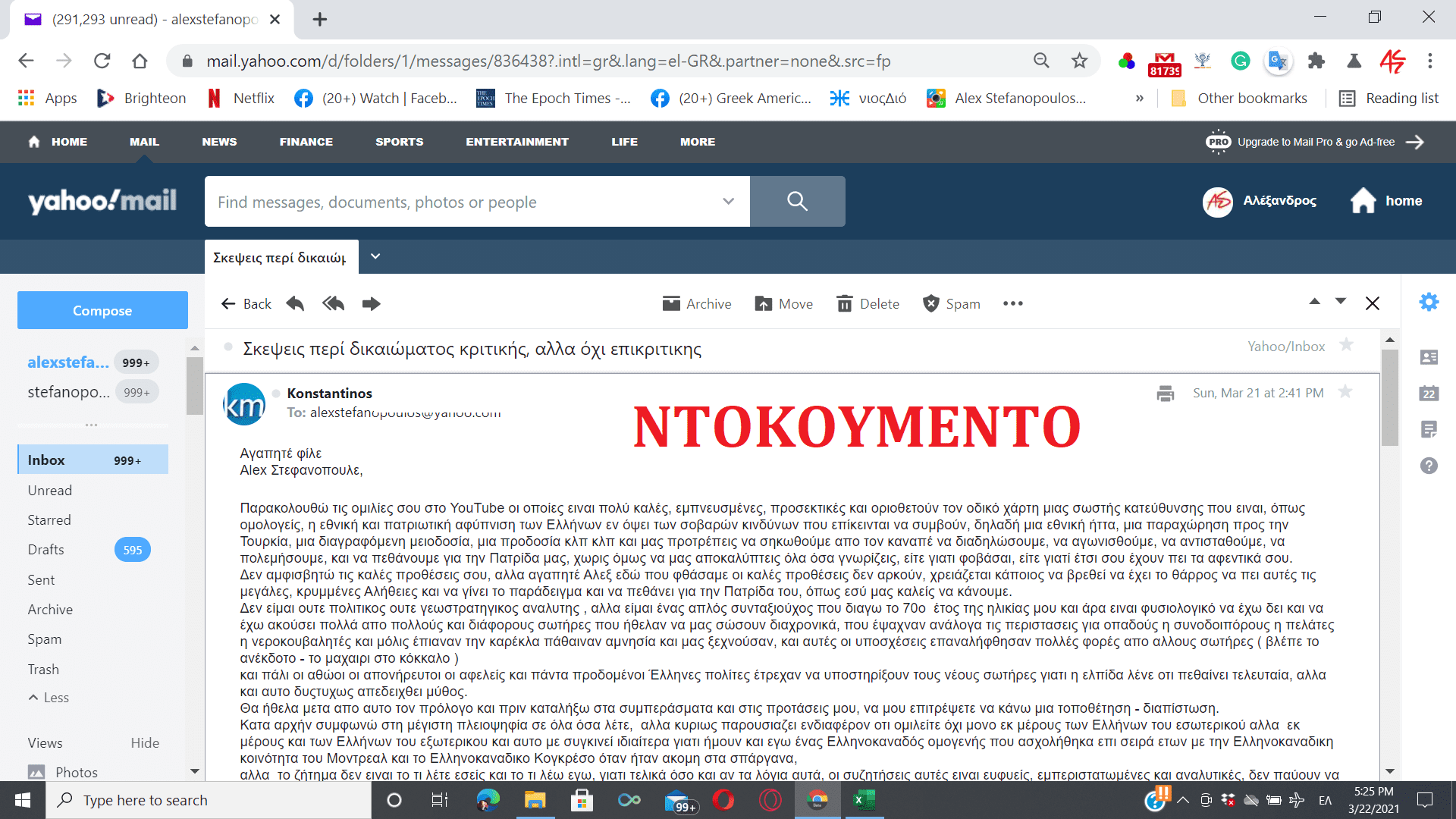
Task: Open the Inbox folder
Action: (x=93, y=460)
